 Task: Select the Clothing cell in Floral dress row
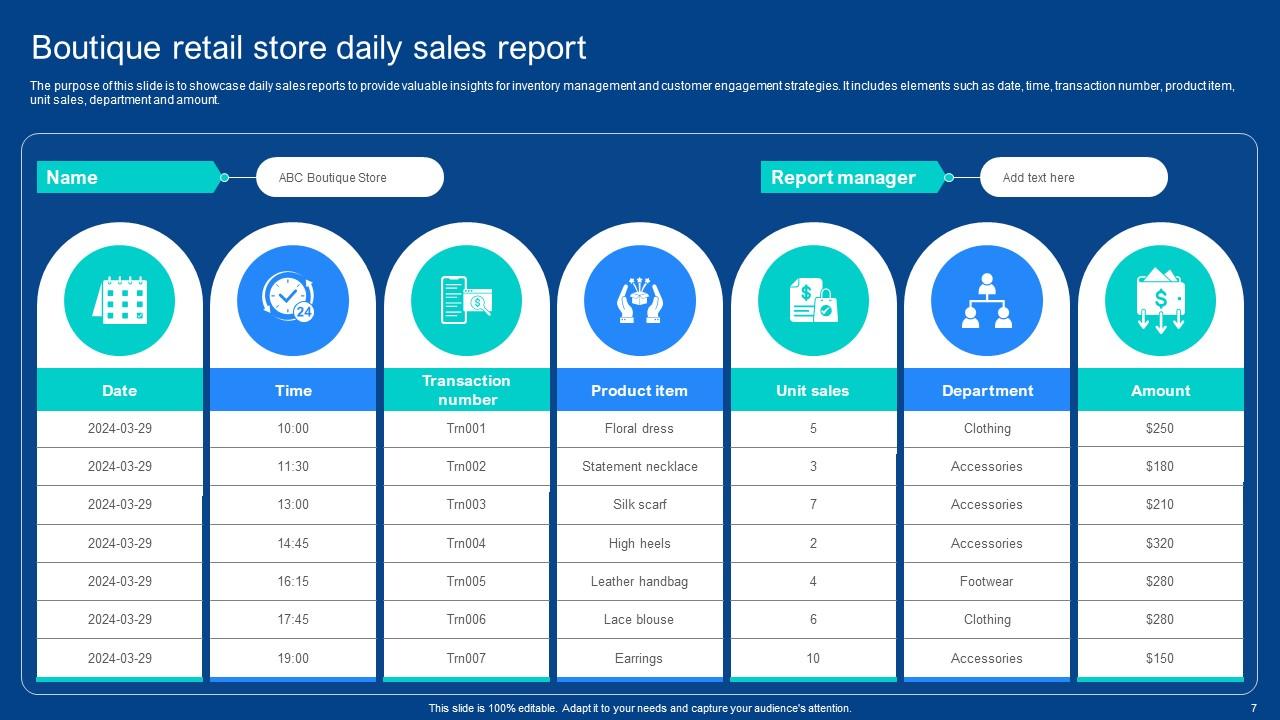coord(987,428)
